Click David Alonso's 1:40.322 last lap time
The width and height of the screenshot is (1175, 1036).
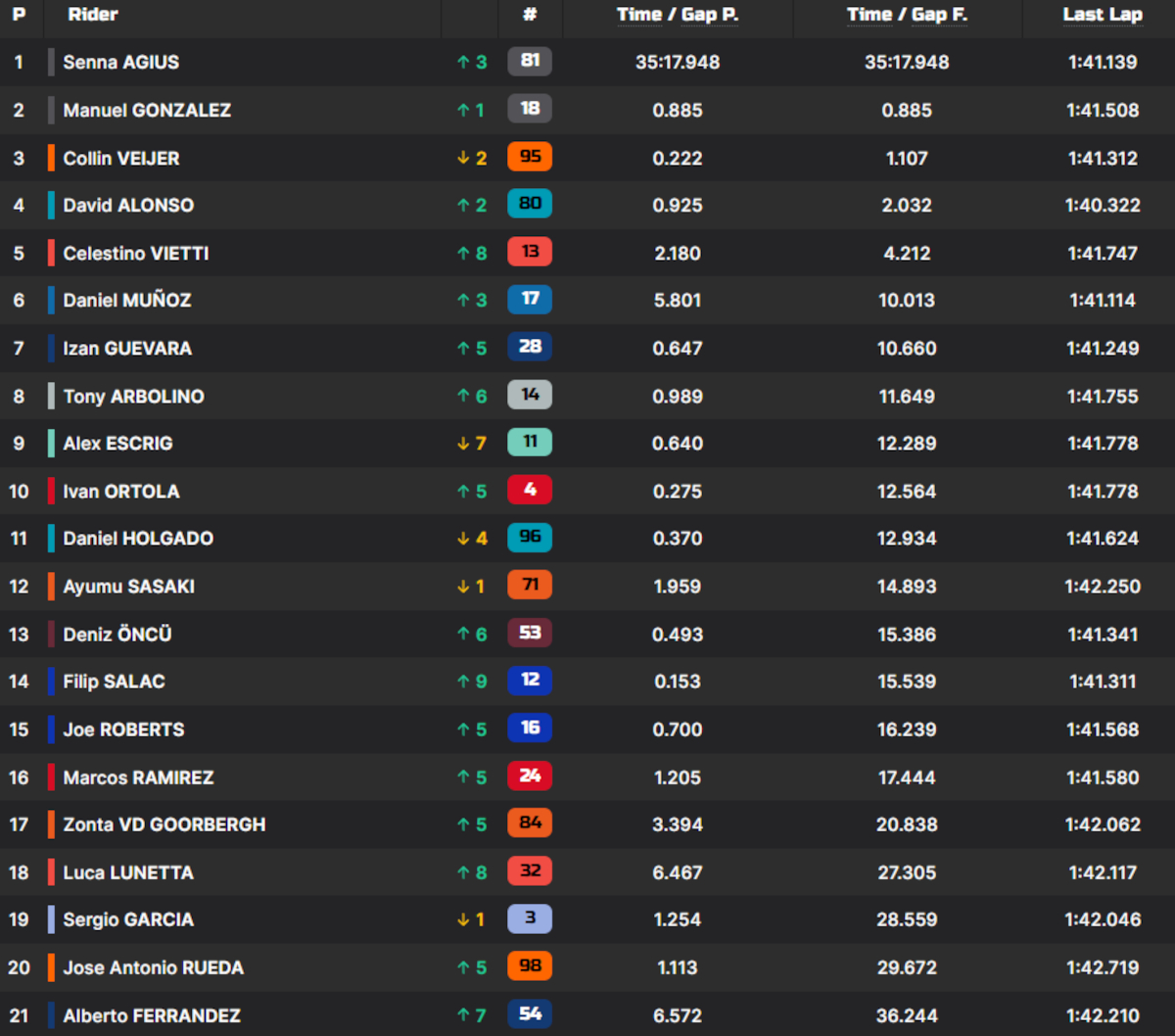pos(1103,206)
